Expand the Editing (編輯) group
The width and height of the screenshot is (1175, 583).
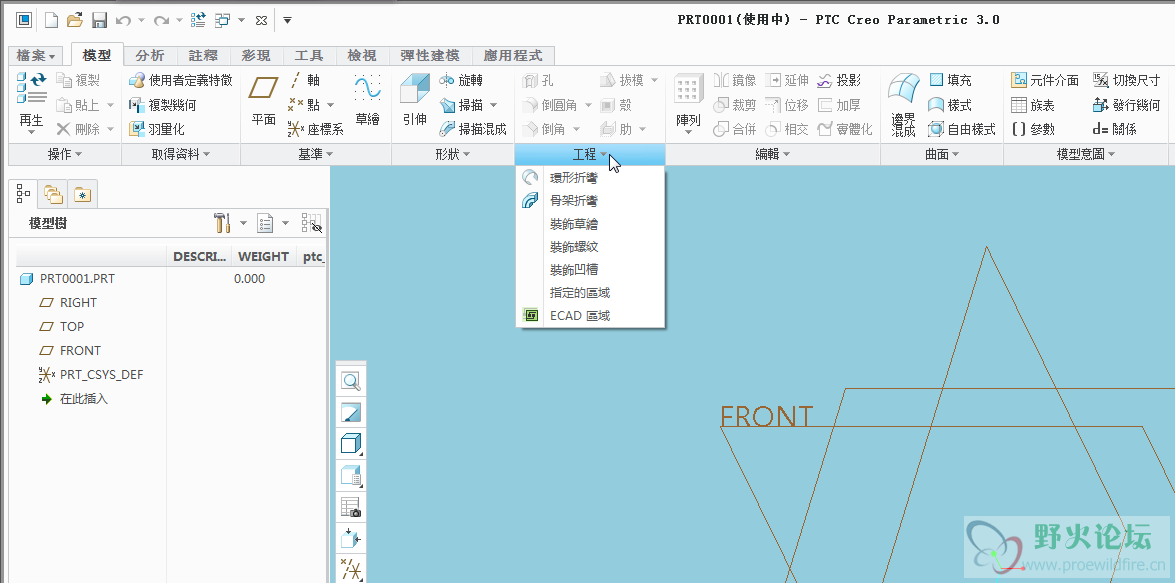point(773,154)
